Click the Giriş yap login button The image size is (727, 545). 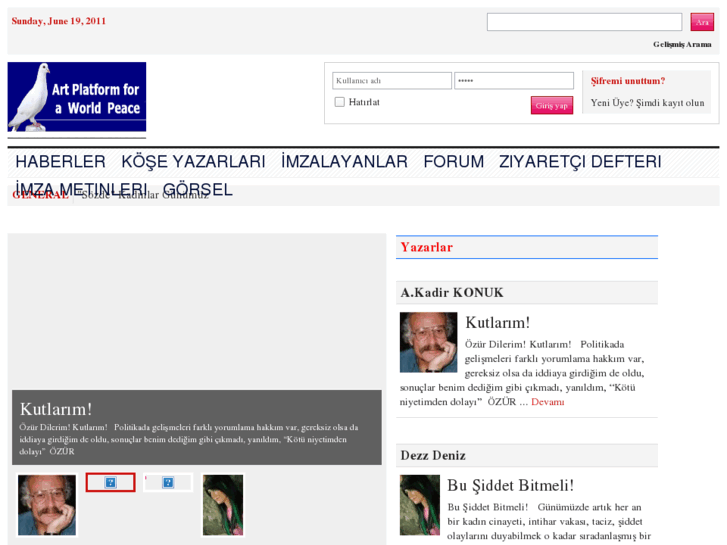(x=552, y=105)
